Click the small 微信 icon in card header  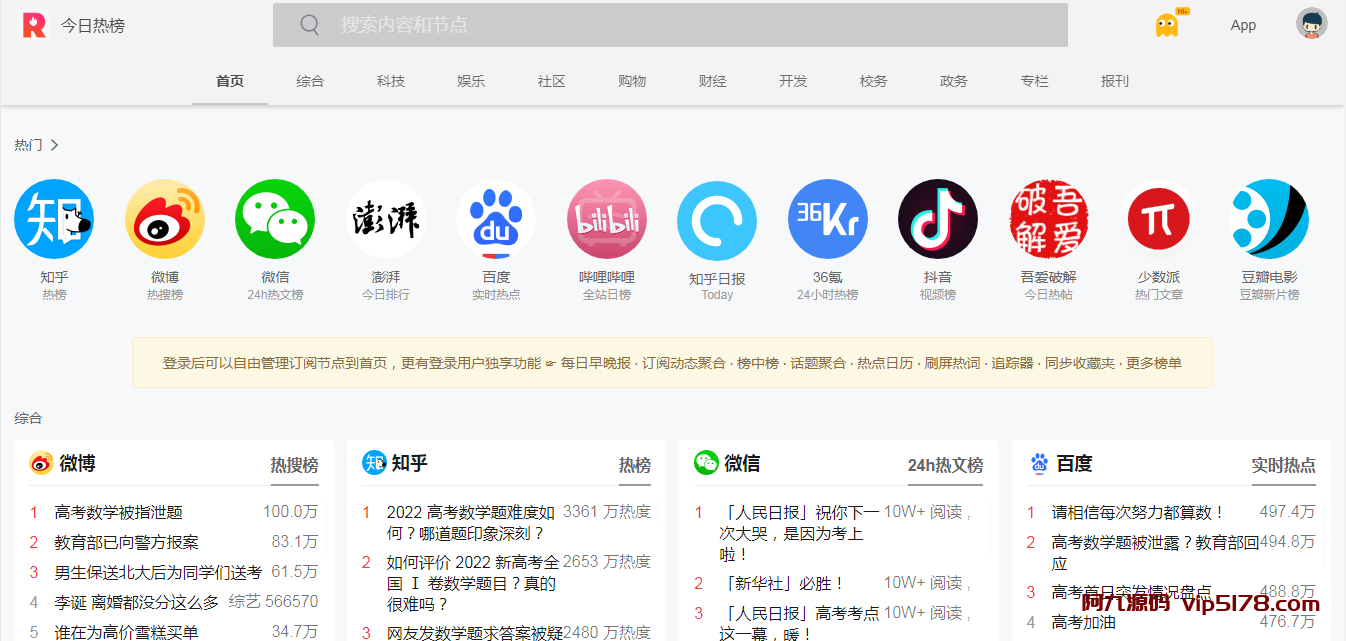point(706,463)
